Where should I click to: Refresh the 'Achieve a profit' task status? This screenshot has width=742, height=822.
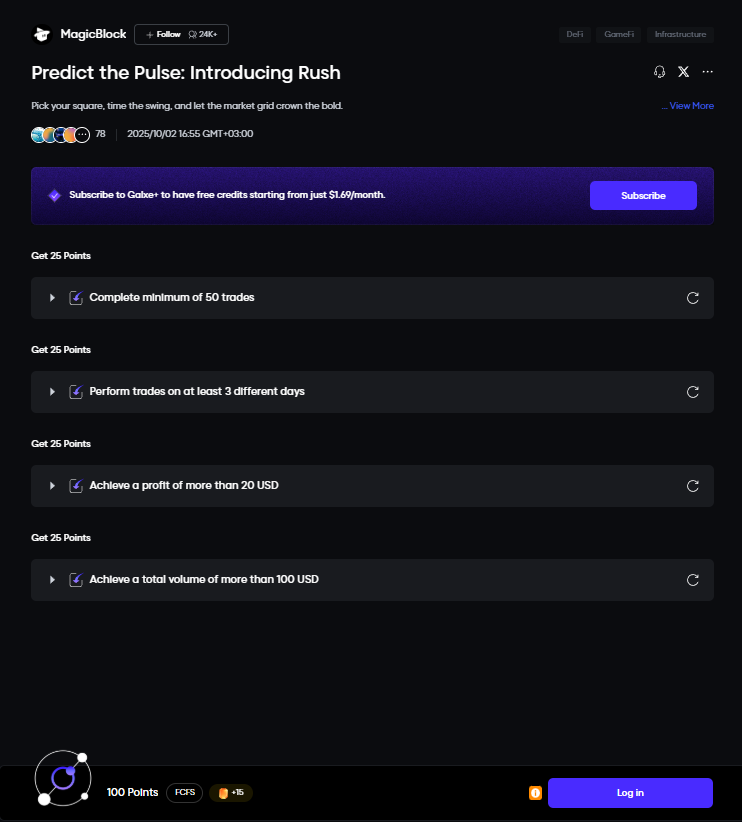coord(693,486)
